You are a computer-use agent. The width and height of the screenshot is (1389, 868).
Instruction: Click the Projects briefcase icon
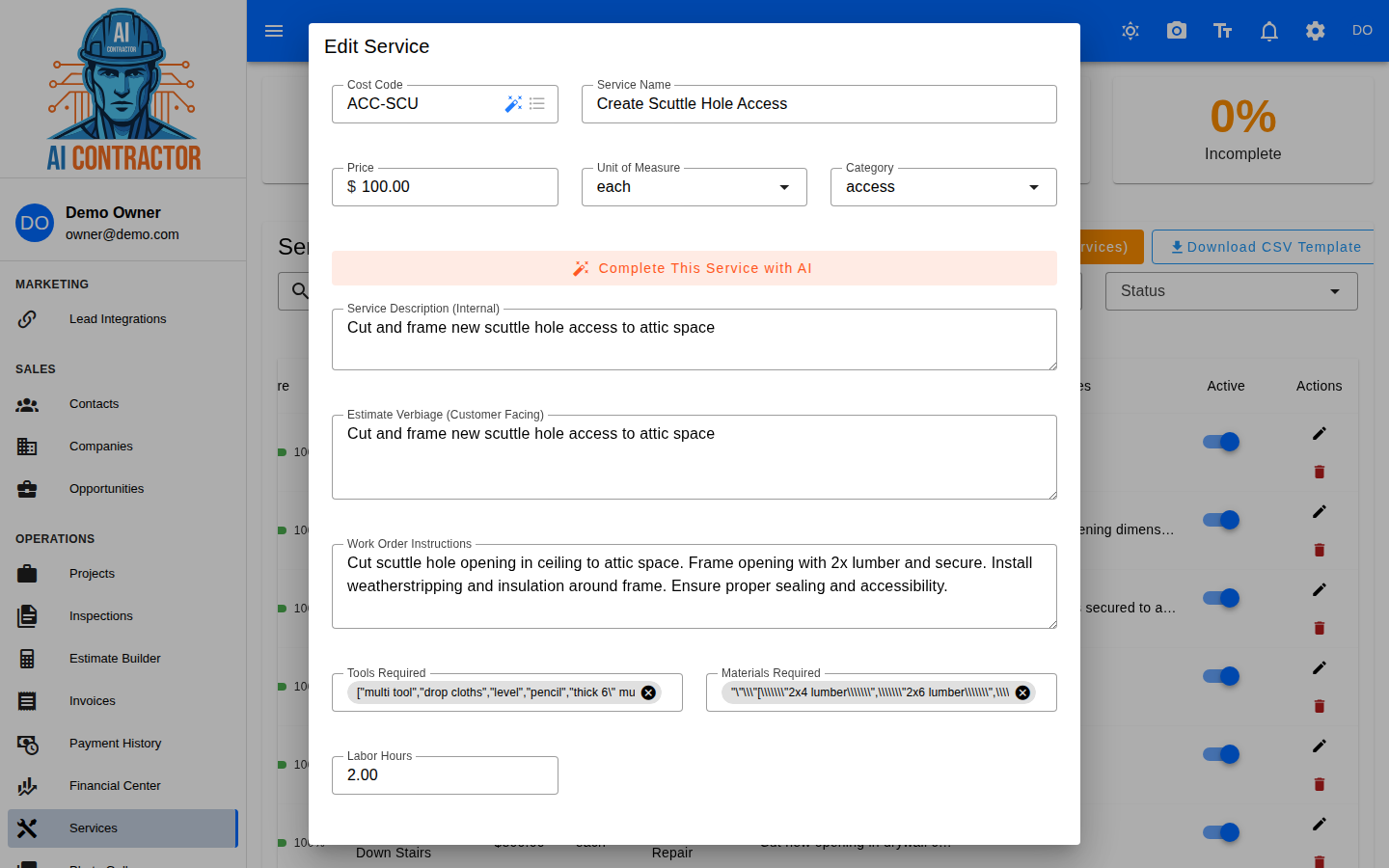27,574
